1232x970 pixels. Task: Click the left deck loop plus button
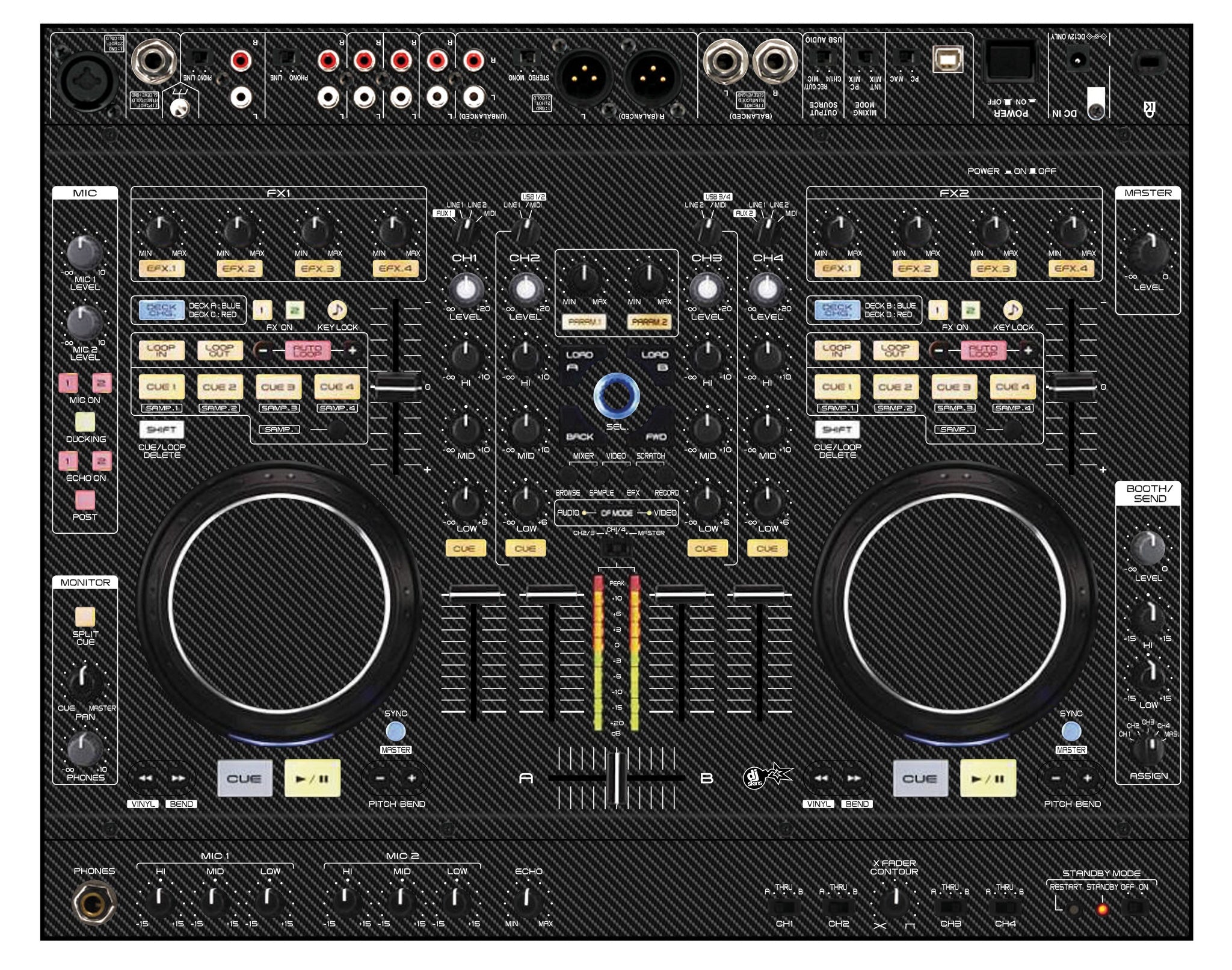tap(353, 350)
